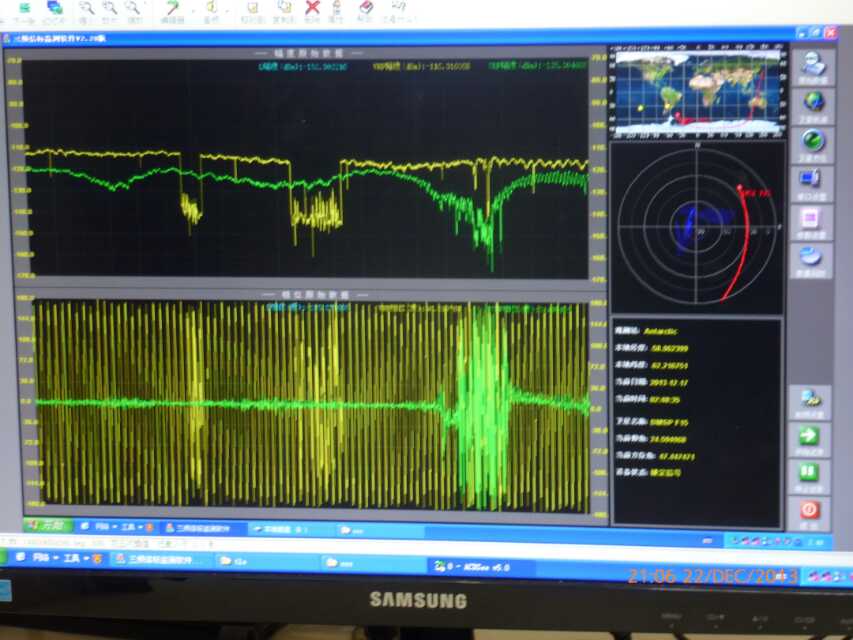Open the Windows Start button
Screen dimensions: 853x640
pyautogui.click(x=46, y=525)
